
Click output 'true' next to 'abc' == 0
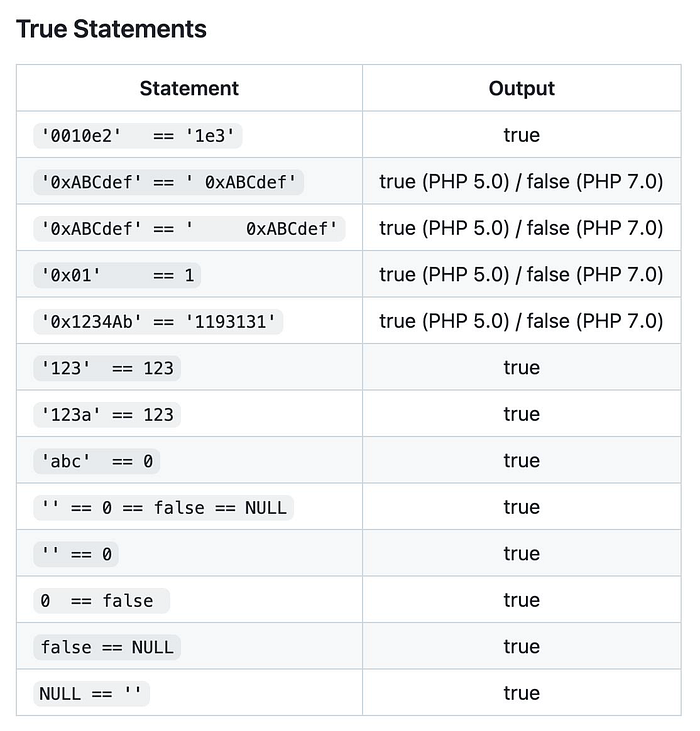pos(521,461)
